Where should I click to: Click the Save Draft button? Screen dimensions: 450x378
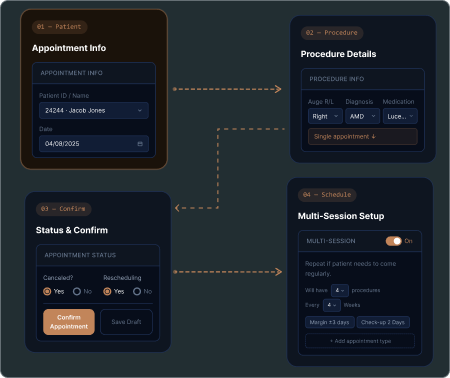[126, 322]
